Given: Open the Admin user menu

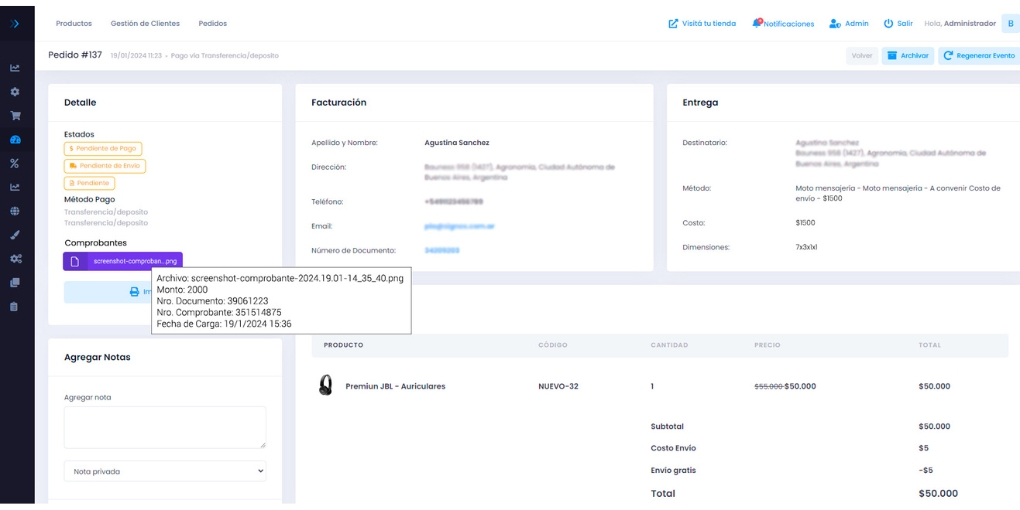Looking at the screenshot, I should (849, 23).
